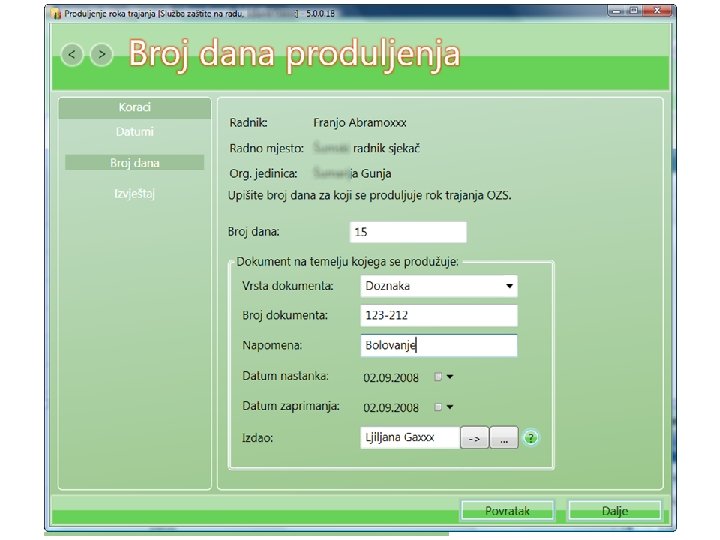Expand the Datum nastanka date picker arrow

click(450, 377)
